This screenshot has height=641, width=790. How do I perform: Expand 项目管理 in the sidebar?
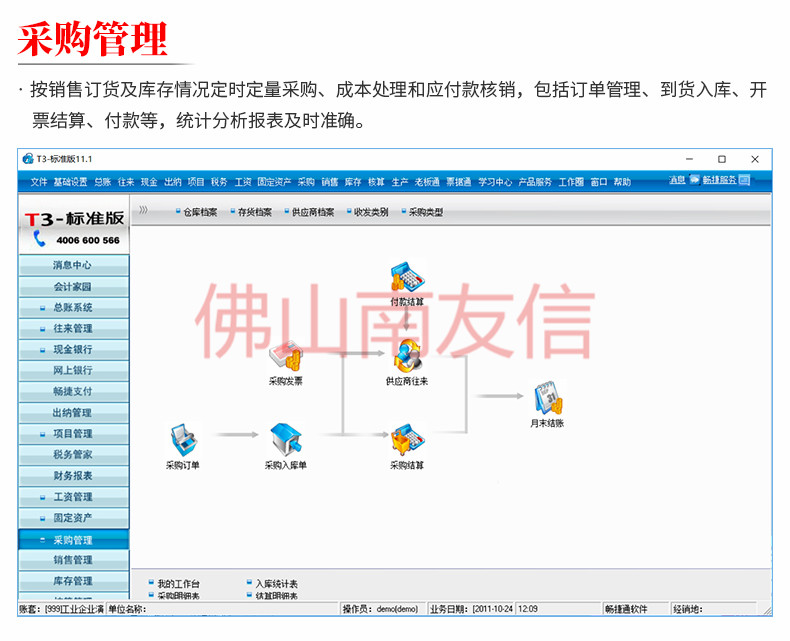click(x=42, y=434)
